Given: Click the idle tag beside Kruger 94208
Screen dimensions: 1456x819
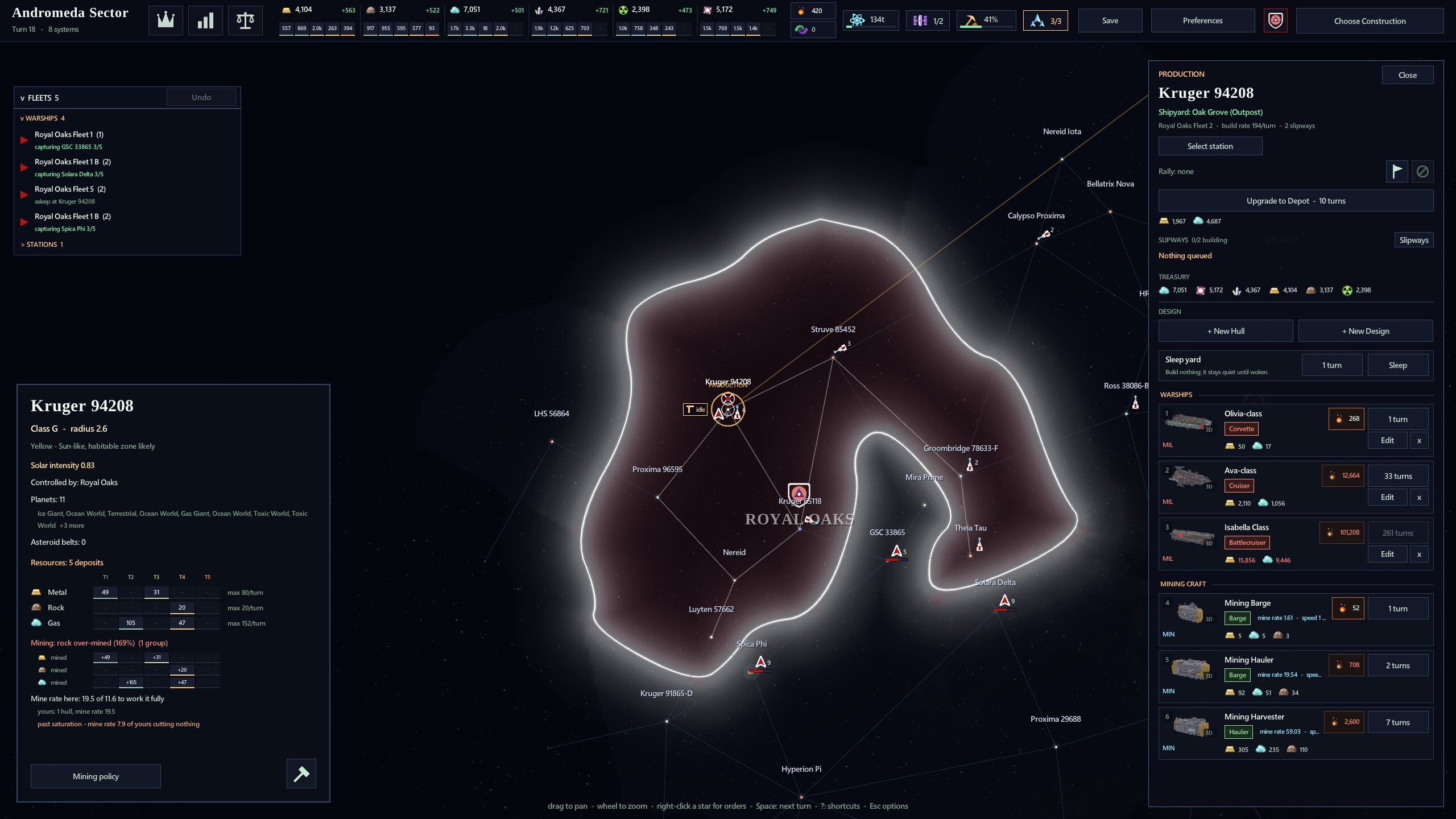Looking at the screenshot, I should click(x=695, y=409).
